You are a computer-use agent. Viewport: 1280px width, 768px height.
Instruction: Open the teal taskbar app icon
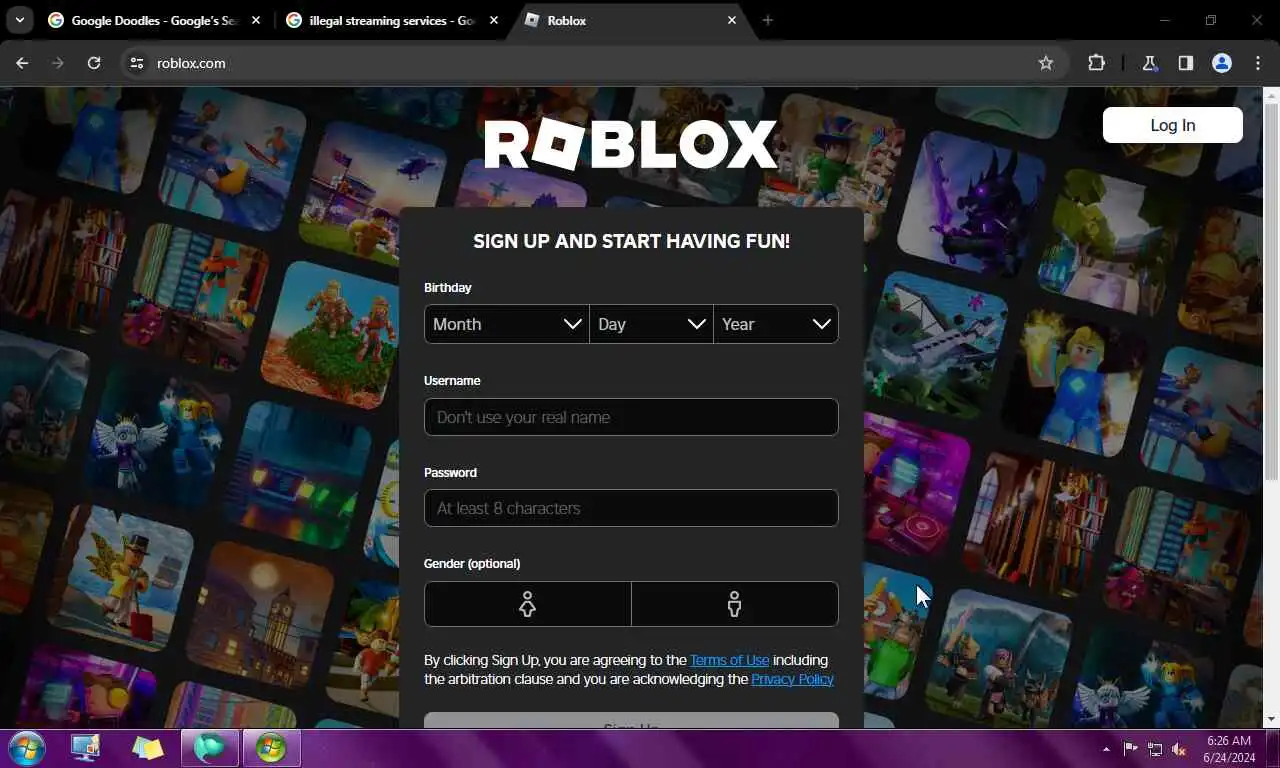pos(209,748)
